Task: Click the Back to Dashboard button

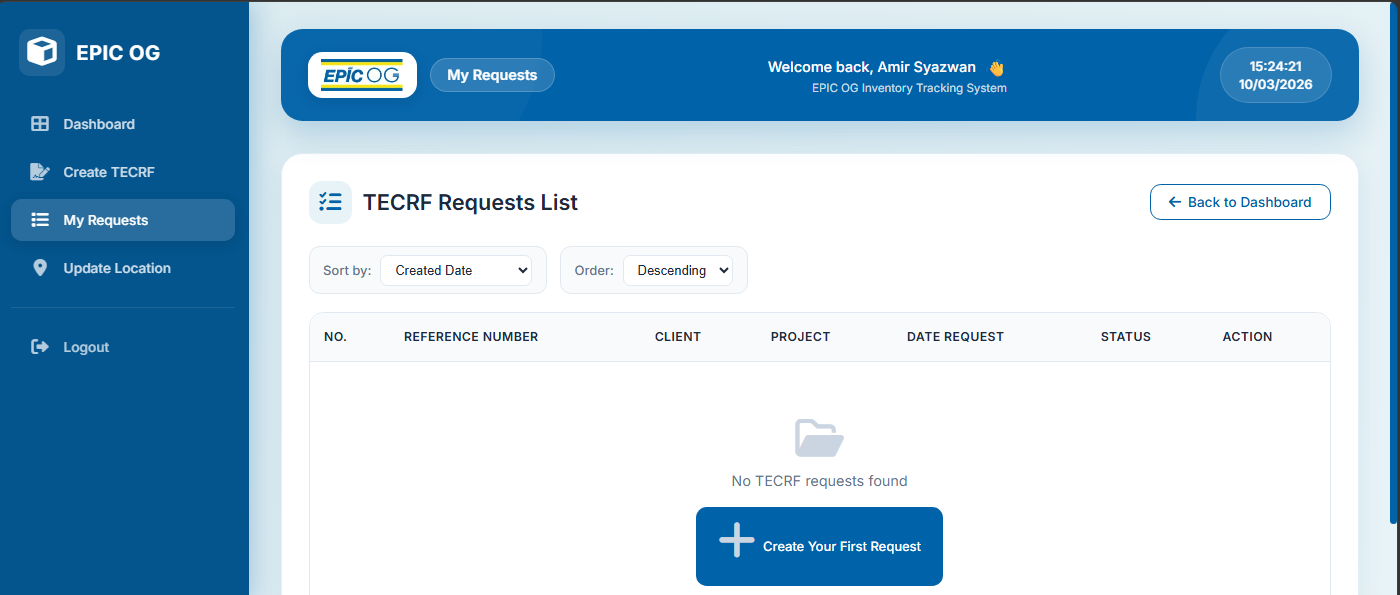Action: click(1240, 202)
